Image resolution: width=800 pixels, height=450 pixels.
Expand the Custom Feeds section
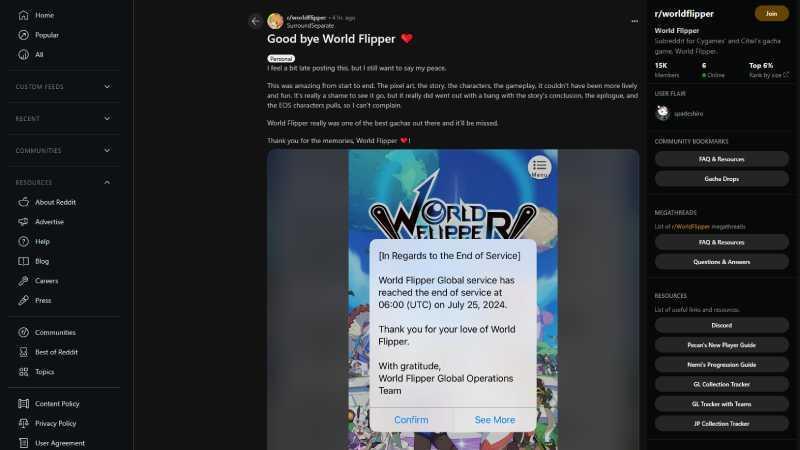pos(64,87)
